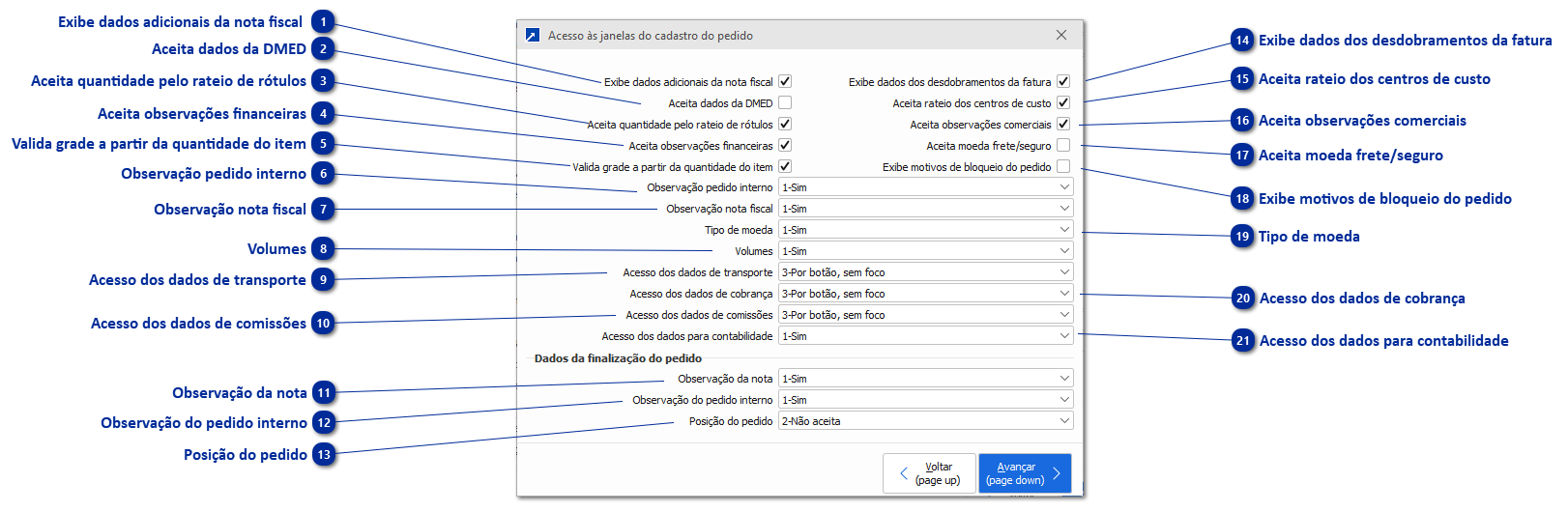Screen dimensions: 1568x512
Task: Uncheck Aceita observações financeiras
Action: 785,146
